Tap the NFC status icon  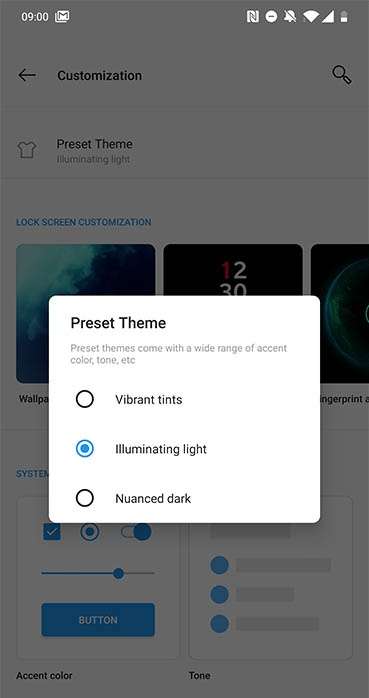252,17
